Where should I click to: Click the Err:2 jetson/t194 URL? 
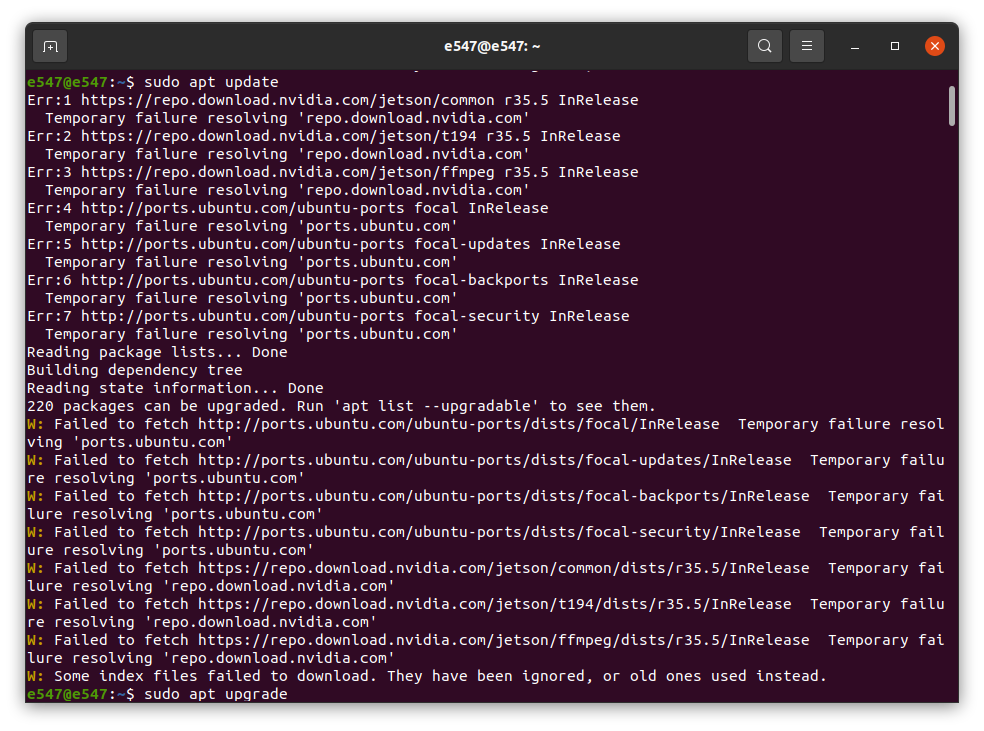(x=279, y=136)
